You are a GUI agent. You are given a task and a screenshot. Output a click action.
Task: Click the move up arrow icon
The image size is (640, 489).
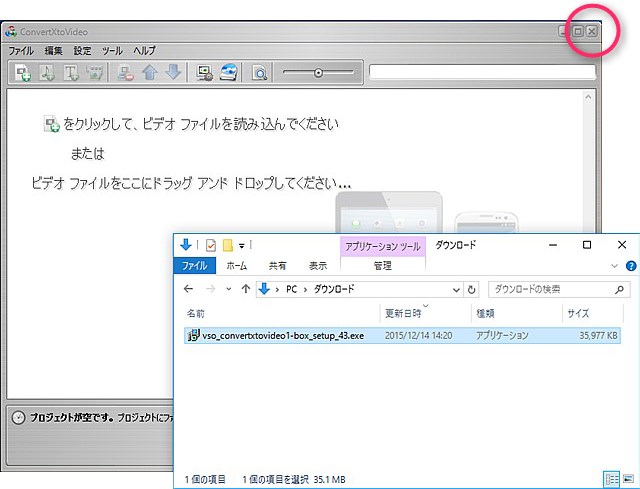pyautogui.click(x=150, y=73)
